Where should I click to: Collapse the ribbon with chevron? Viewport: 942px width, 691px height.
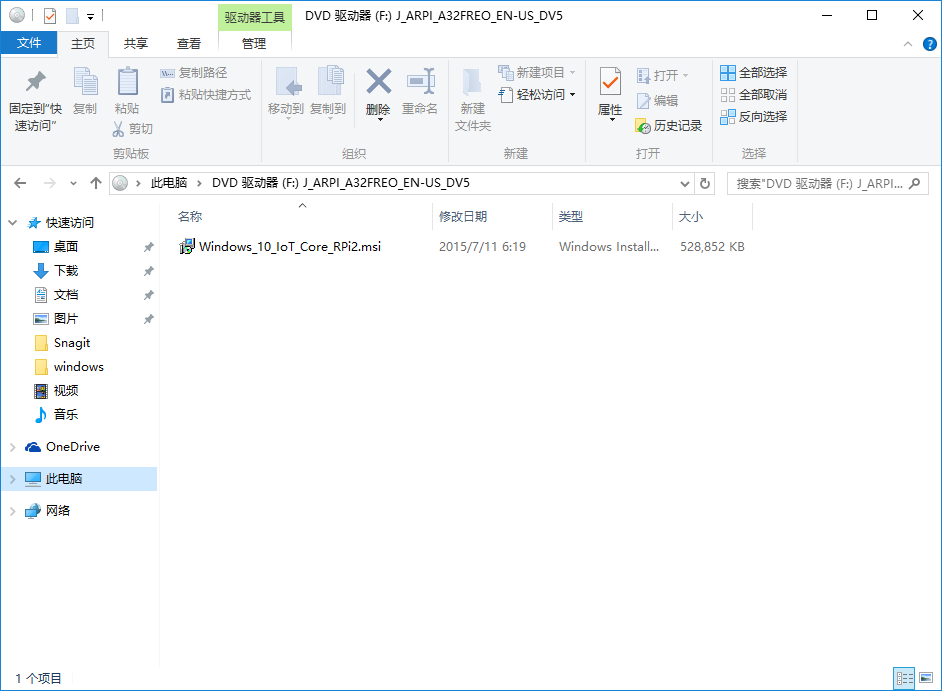[x=908, y=44]
